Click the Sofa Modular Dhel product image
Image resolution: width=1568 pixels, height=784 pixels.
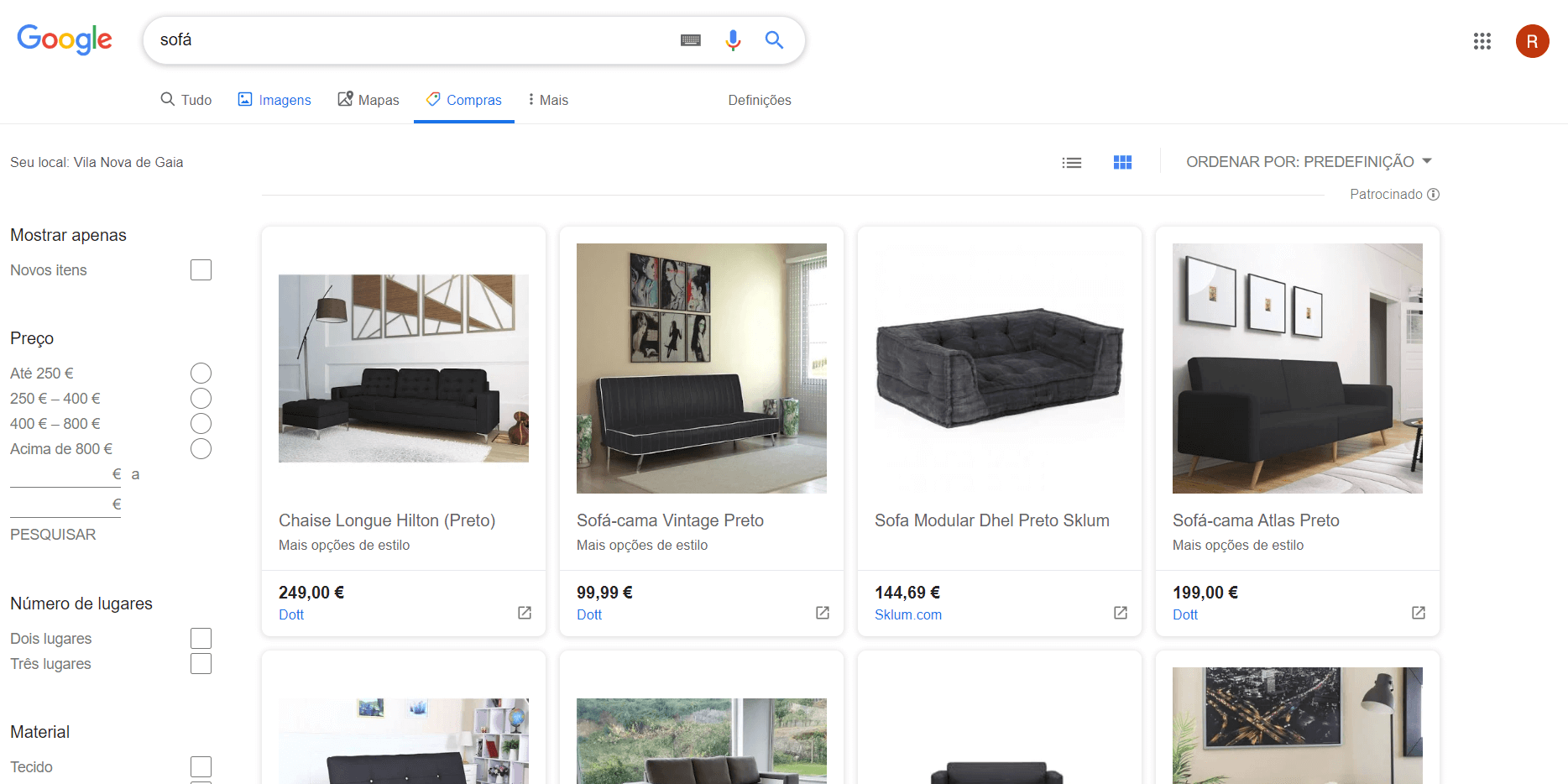[1000, 368]
